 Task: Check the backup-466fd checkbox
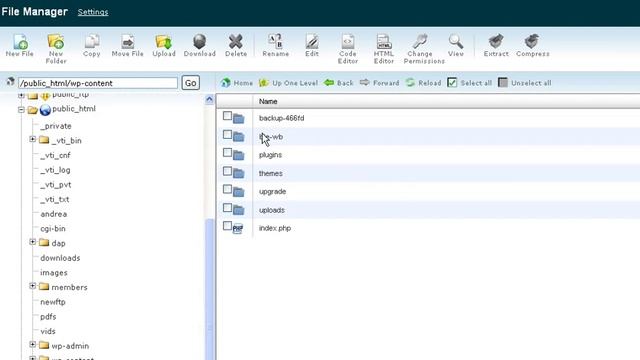(227, 116)
